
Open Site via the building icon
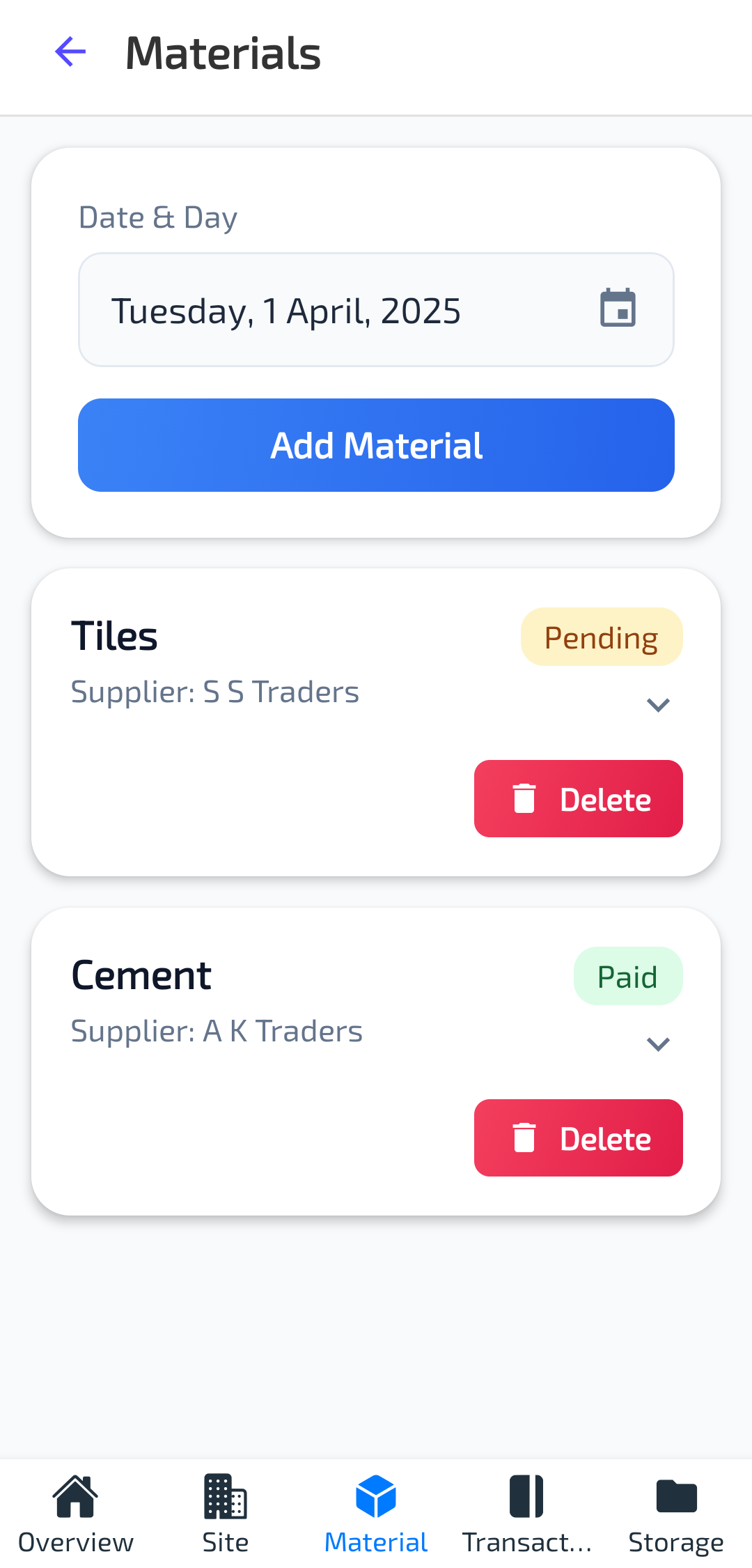(226, 1496)
